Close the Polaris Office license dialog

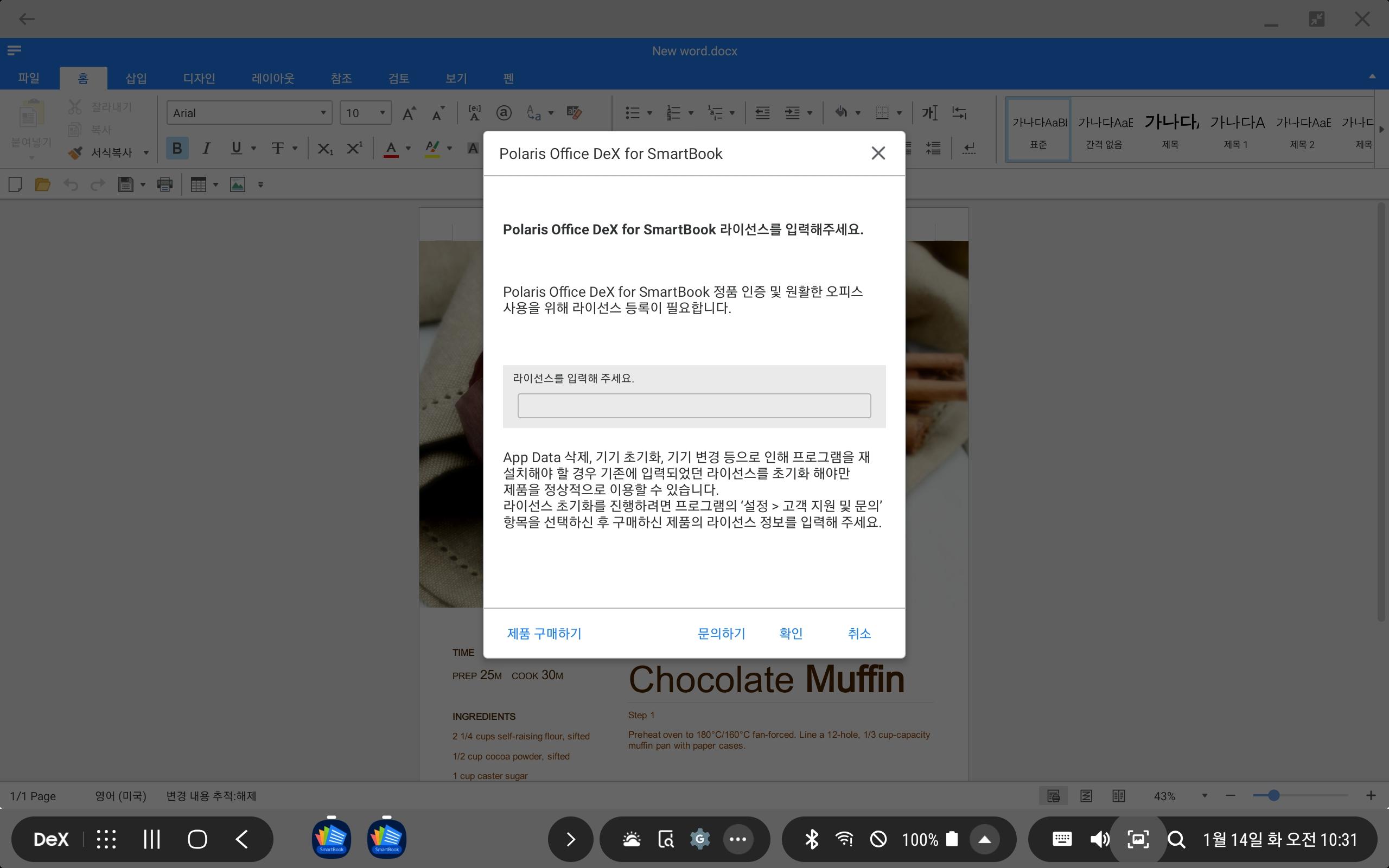878,154
